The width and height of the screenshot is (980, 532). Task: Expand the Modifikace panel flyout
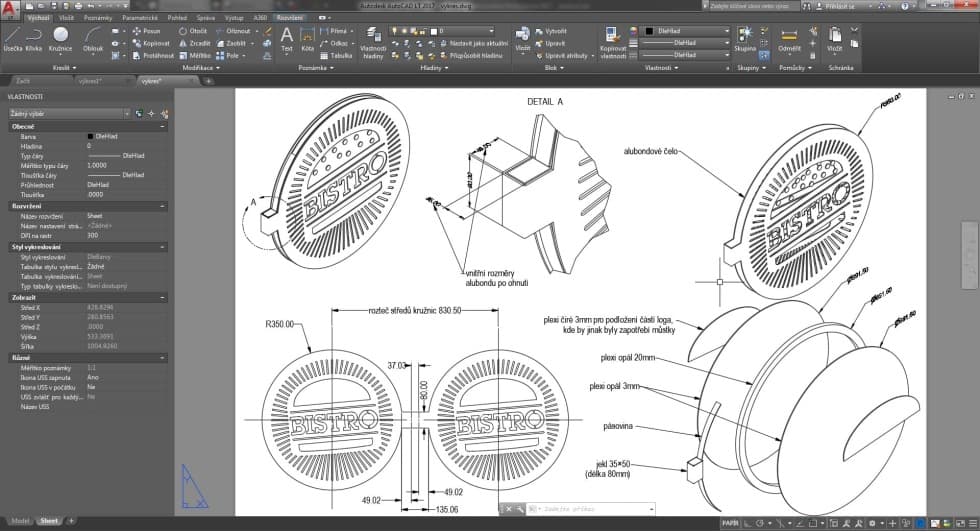tap(201, 68)
